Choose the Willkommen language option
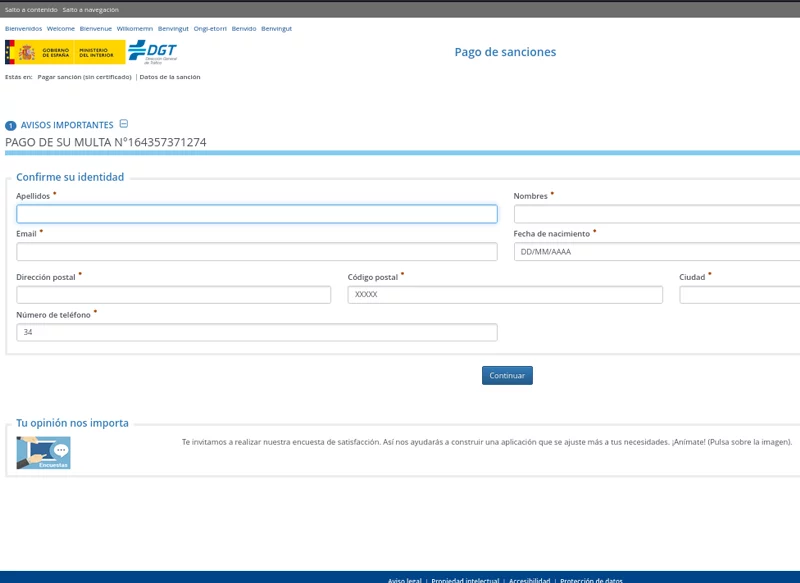 tap(135, 29)
